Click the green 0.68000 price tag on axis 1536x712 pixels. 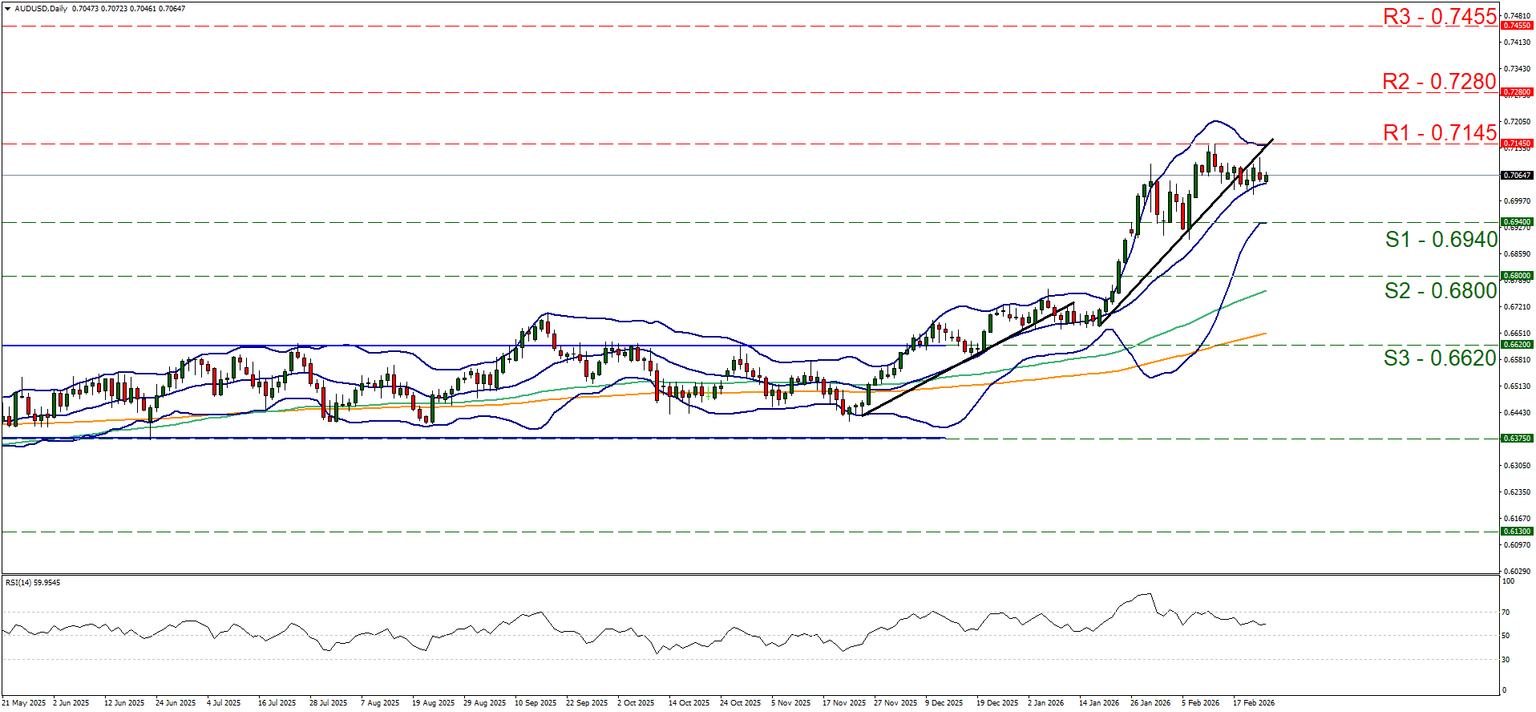point(1516,275)
